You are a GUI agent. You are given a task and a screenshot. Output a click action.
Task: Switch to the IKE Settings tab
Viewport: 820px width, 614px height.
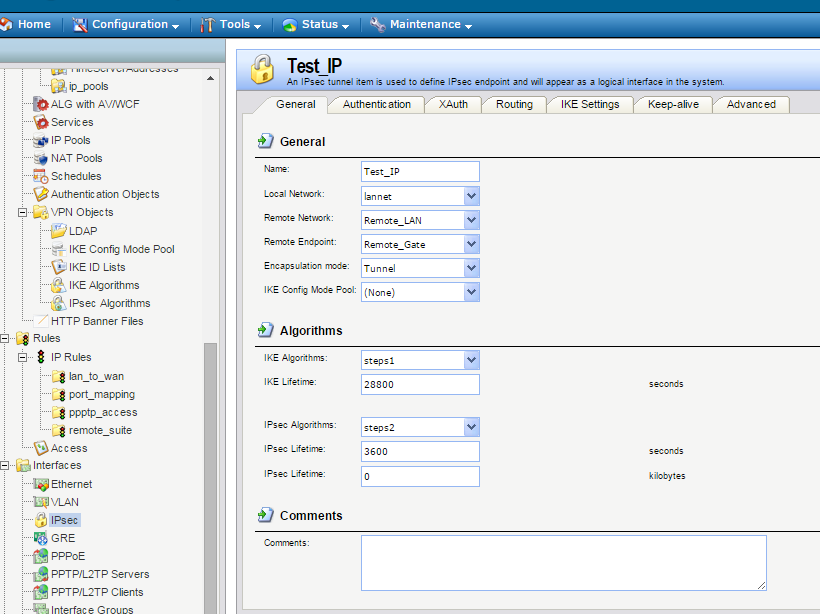pos(589,104)
